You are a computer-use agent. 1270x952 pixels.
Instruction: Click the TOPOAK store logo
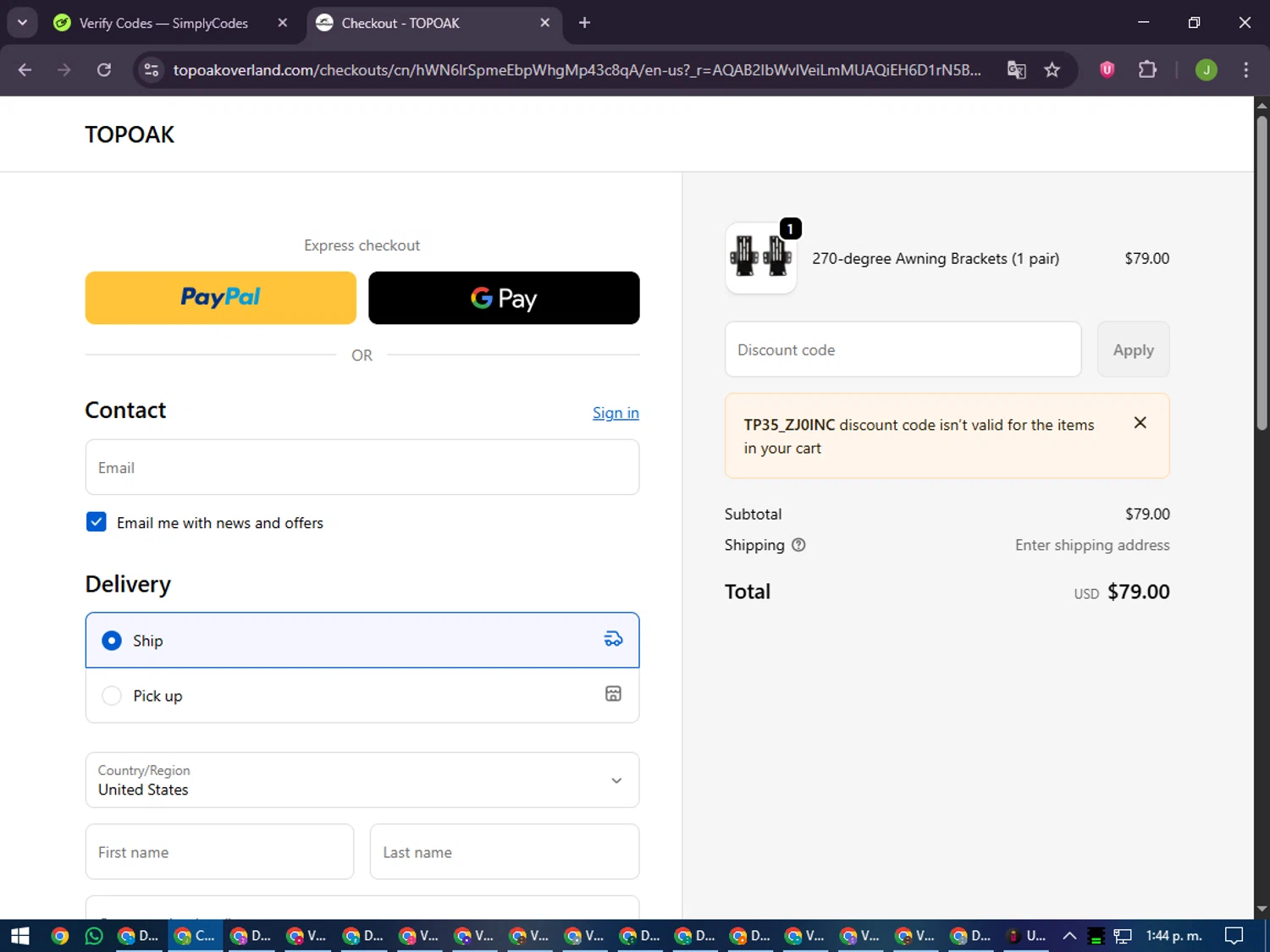(130, 135)
